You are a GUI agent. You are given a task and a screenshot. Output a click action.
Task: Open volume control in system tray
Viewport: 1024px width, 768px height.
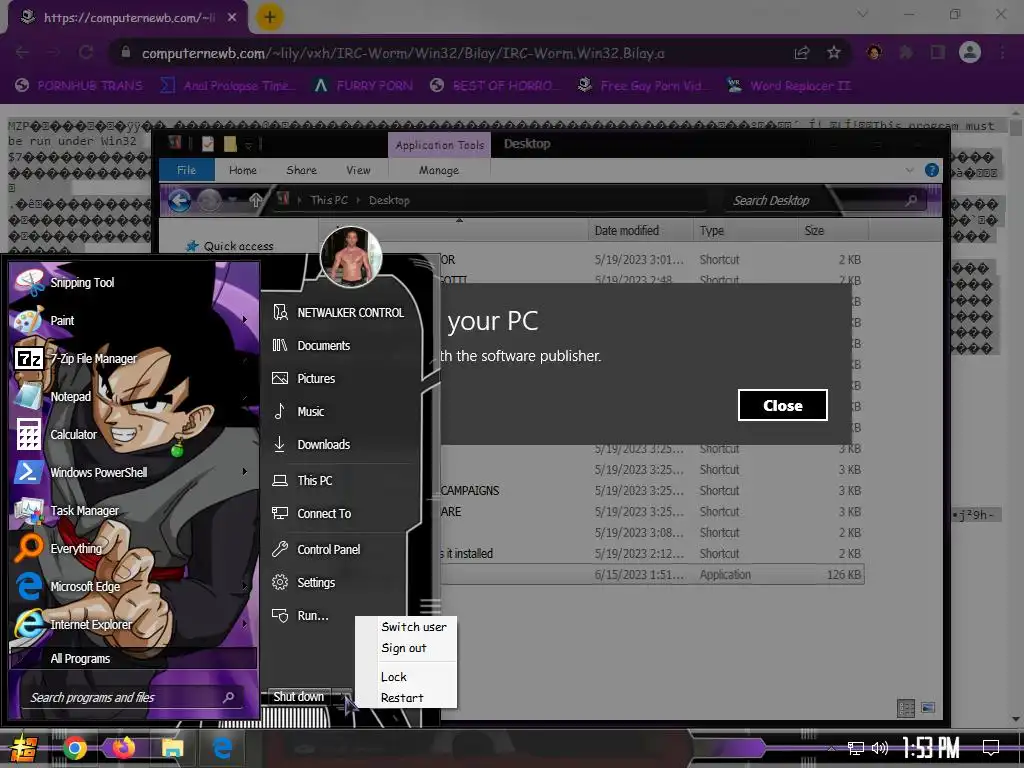pyautogui.click(x=880, y=748)
